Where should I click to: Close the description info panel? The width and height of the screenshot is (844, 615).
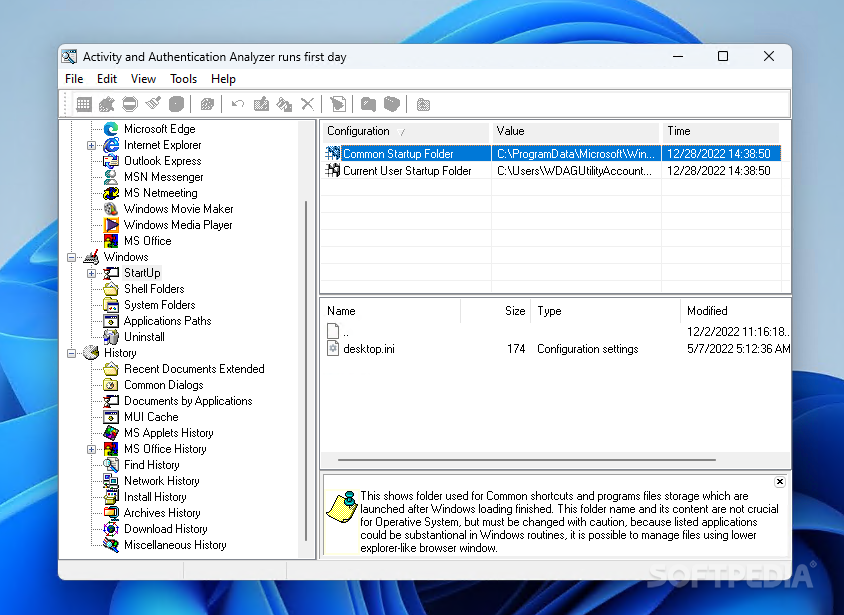tap(779, 482)
